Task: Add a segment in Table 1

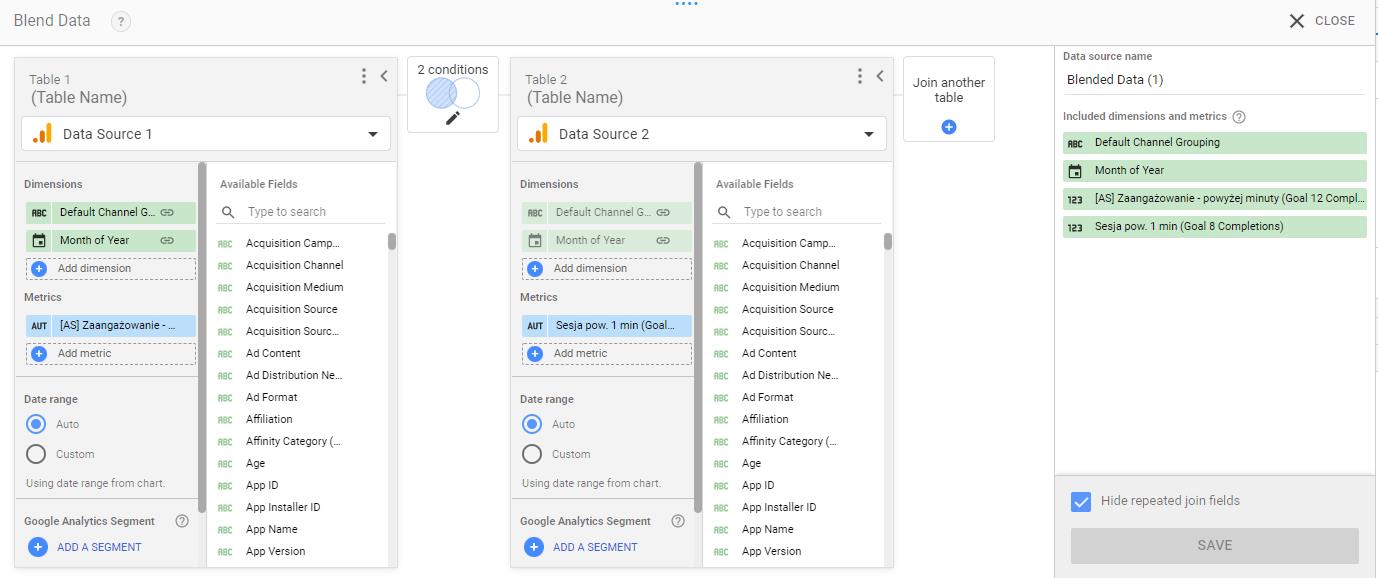Action: click(85, 547)
